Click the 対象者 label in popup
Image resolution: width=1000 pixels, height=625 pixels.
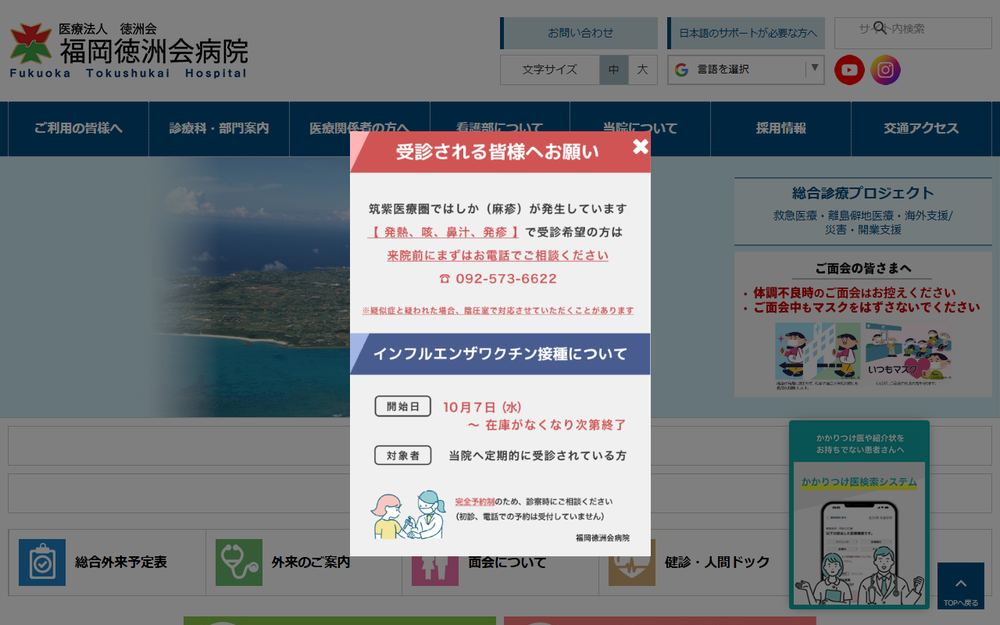coord(403,455)
